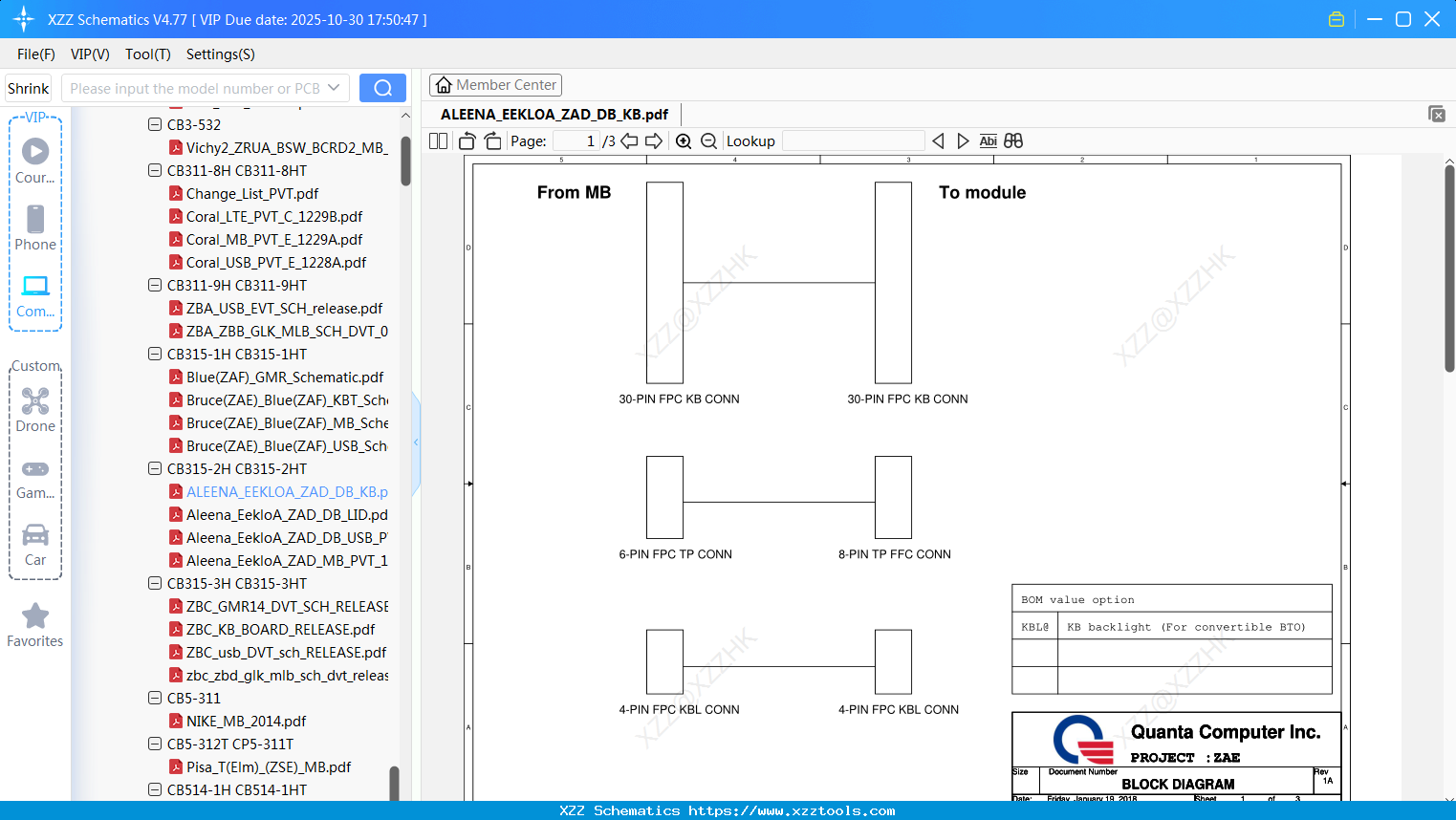Select the Phone category icon

pyautogui.click(x=35, y=227)
